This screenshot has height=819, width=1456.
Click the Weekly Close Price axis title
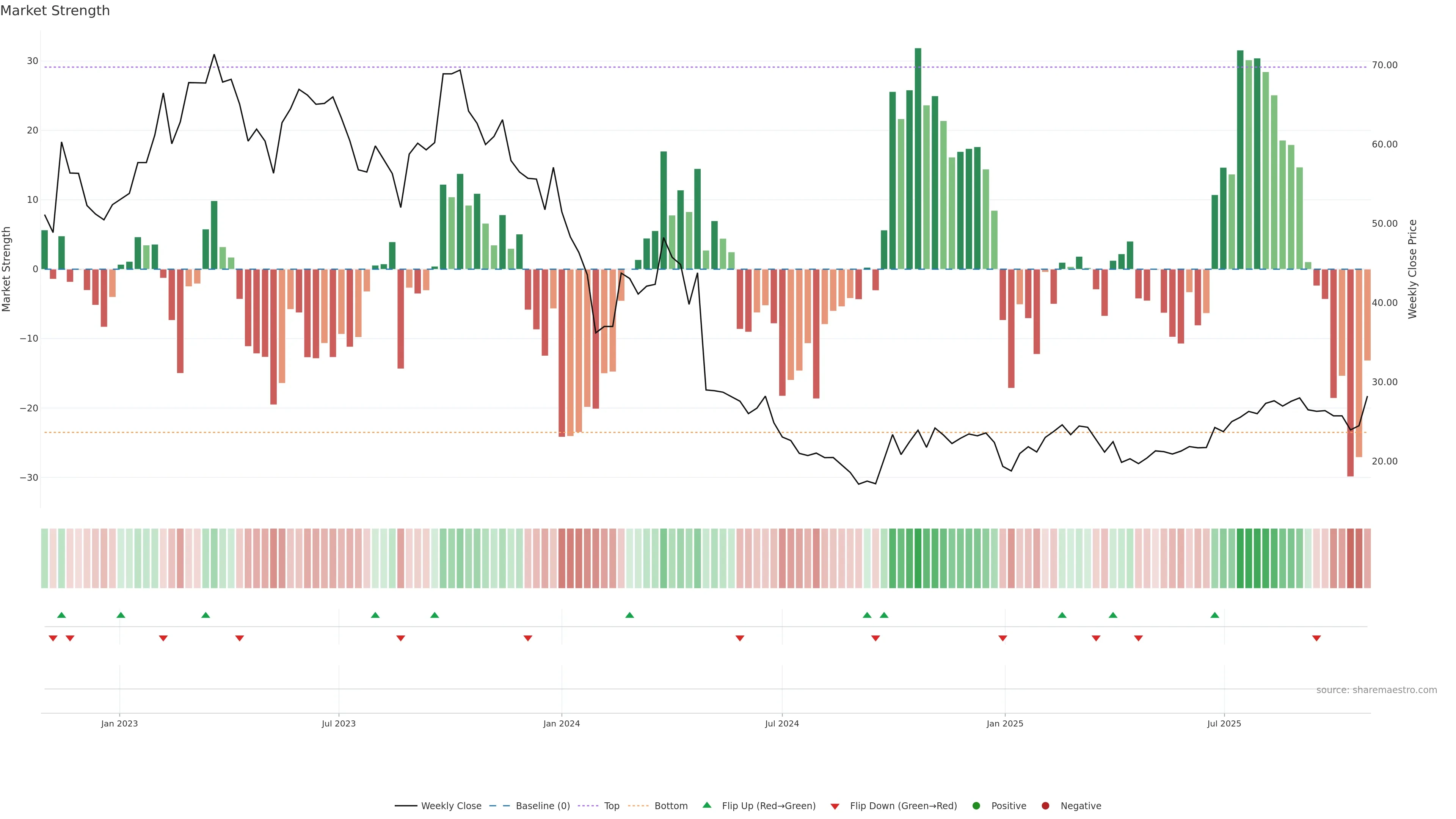1412,269
